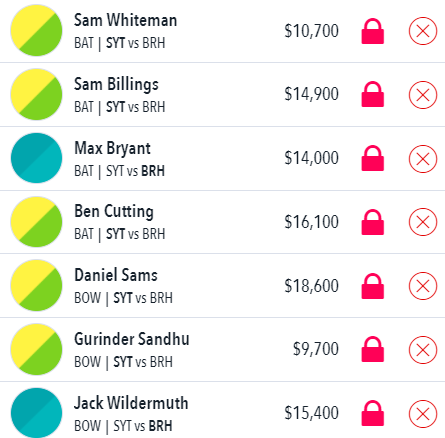
Task: Click the lock icon beside Ben Cutting
Action: pos(373,222)
